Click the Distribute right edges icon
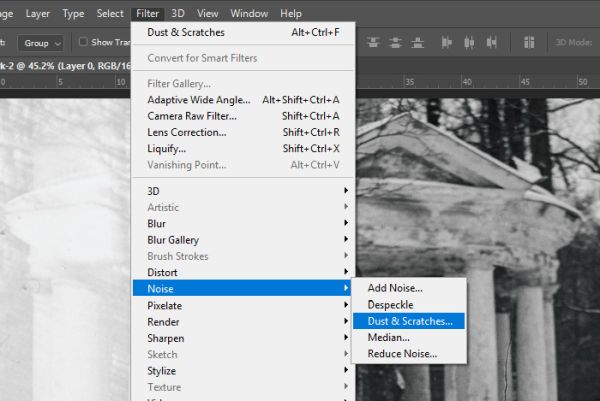The height and width of the screenshot is (401, 600). tap(492, 42)
